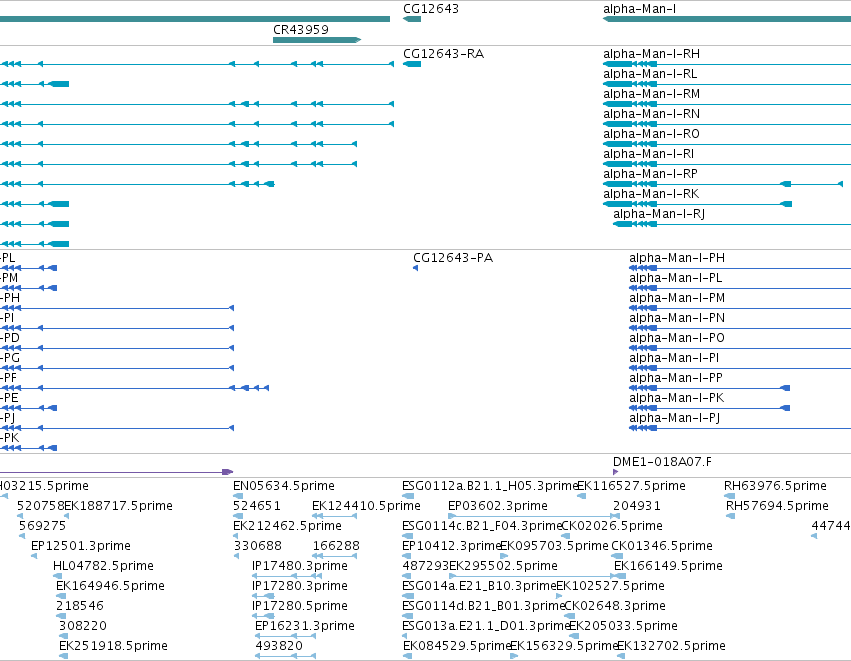Screen dimensions: 851x661
Task: Click the alpha-Man-I-PI protein label
Action: click(x=674, y=358)
